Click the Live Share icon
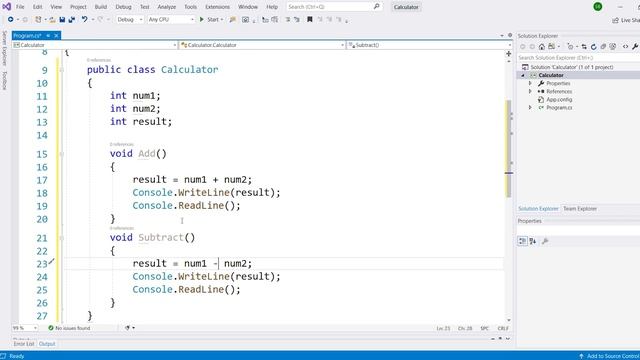The image size is (640, 360). tap(616, 20)
